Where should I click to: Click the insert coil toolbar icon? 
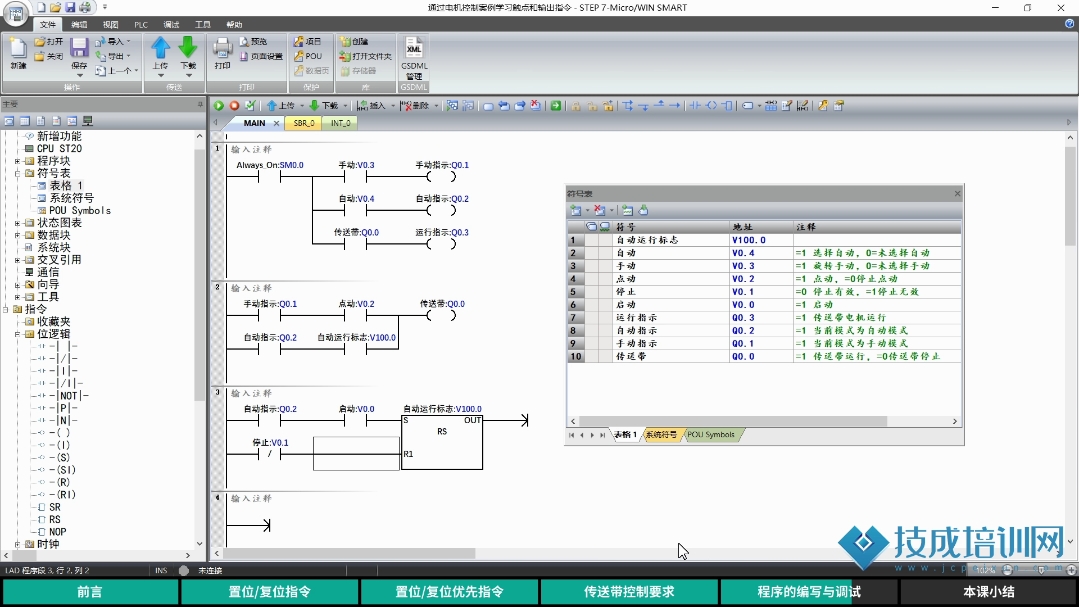[711, 105]
